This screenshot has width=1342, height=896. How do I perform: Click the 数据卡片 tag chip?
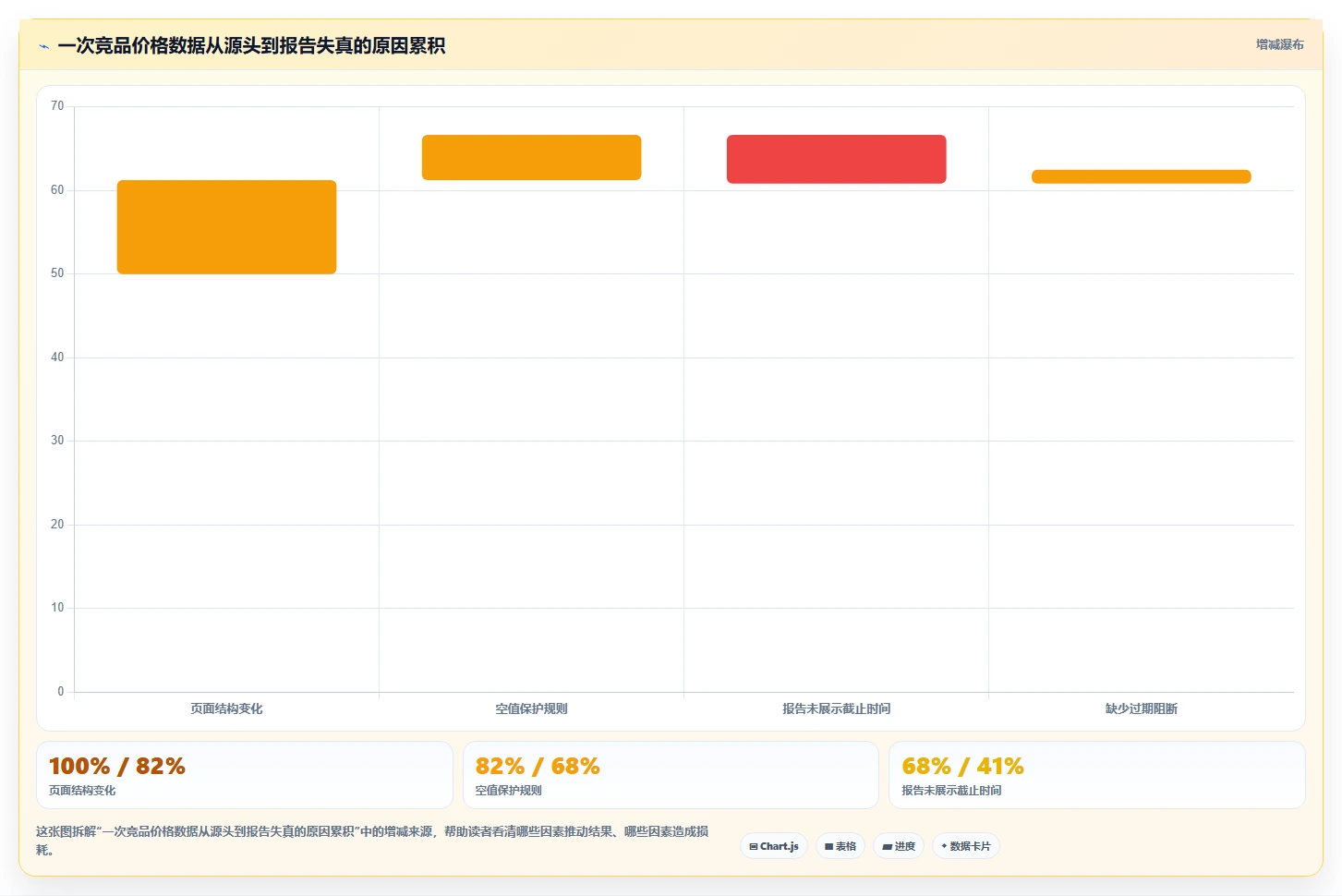click(x=966, y=846)
